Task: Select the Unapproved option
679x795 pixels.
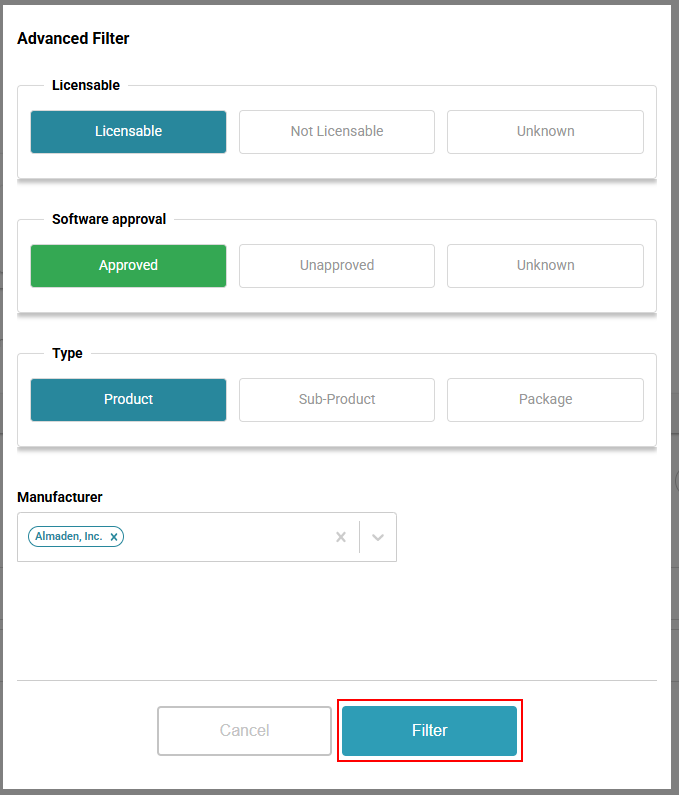Action: (337, 265)
